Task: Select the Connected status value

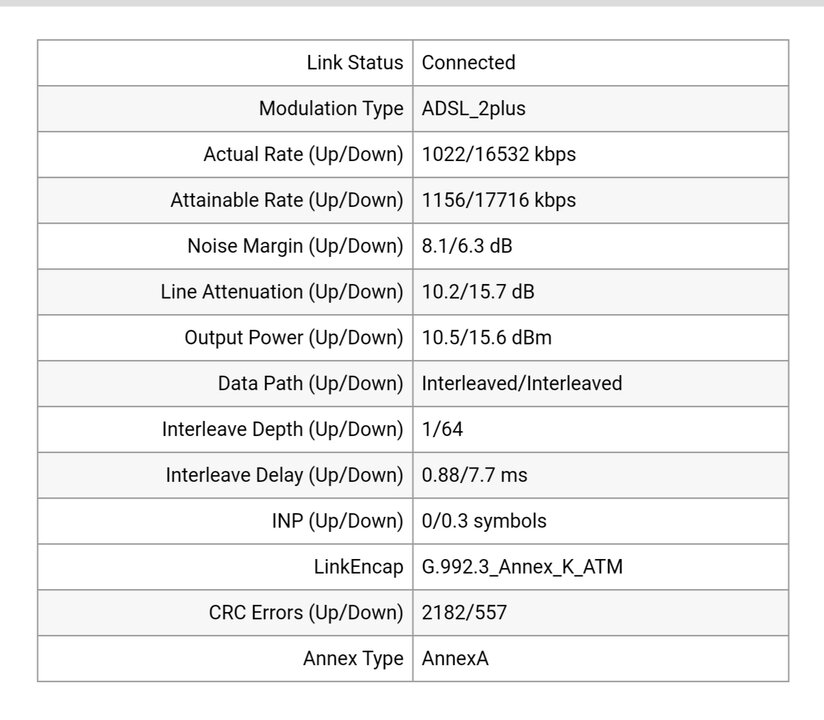Action: tap(468, 63)
